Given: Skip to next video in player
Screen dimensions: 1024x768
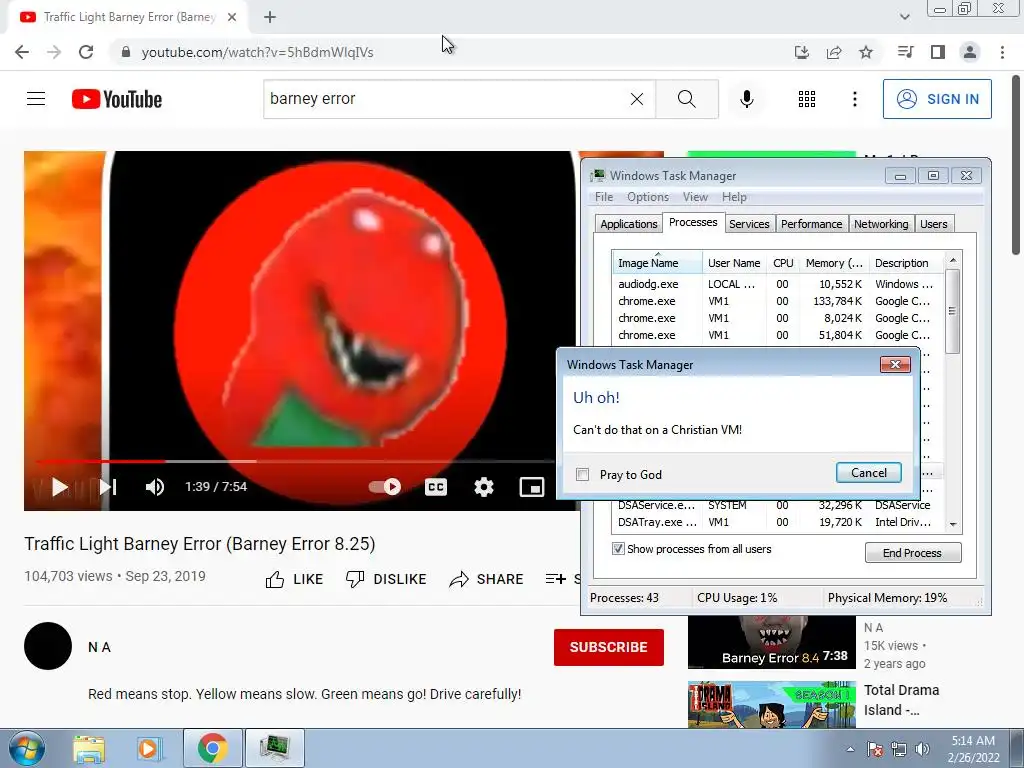Looking at the screenshot, I should [x=108, y=487].
